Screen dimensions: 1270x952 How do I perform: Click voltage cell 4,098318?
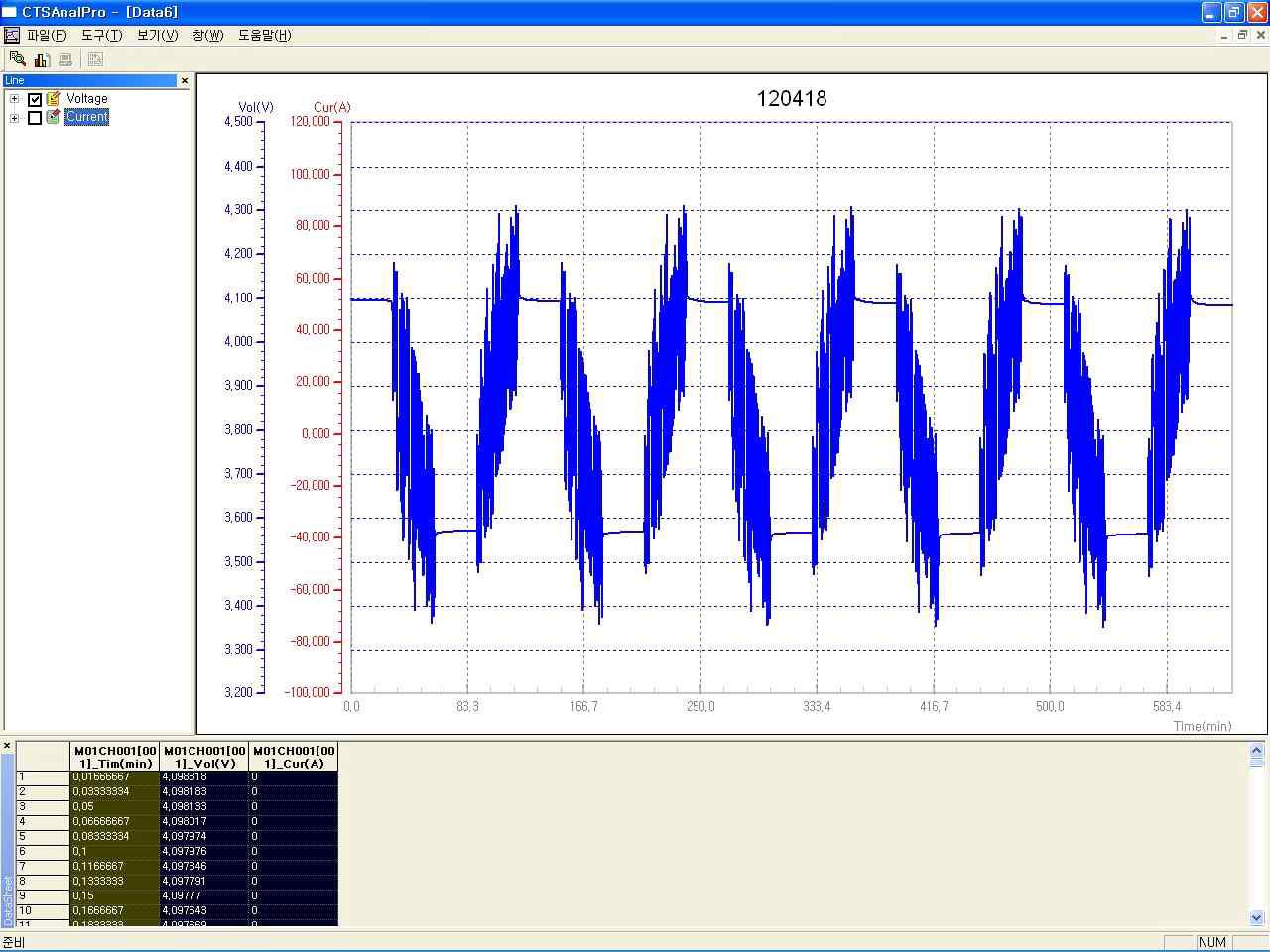(204, 777)
